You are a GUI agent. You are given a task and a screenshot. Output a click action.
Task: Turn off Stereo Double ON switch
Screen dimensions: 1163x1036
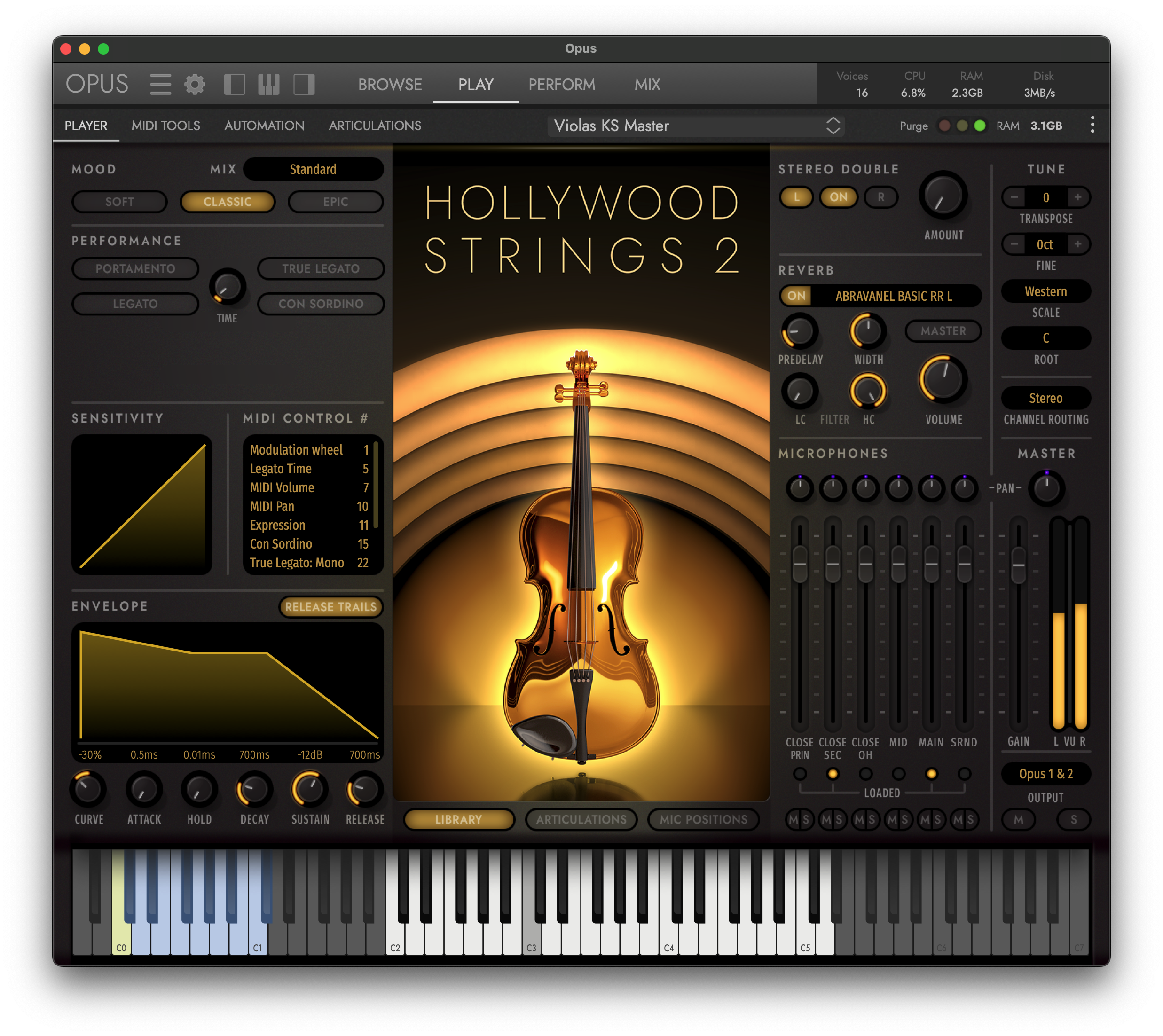[839, 197]
